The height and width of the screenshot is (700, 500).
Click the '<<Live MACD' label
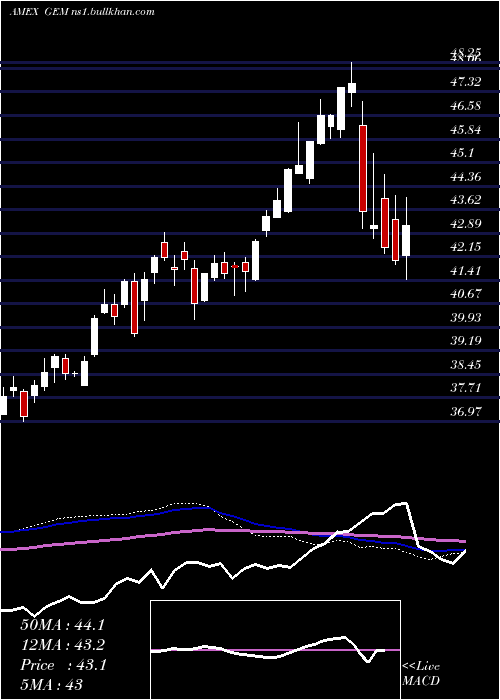coord(421,674)
